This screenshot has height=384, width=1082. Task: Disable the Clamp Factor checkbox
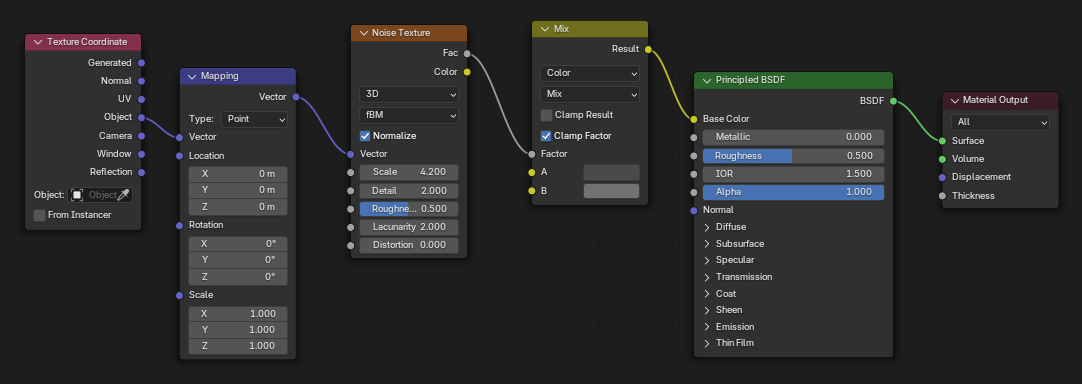pyautogui.click(x=547, y=136)
